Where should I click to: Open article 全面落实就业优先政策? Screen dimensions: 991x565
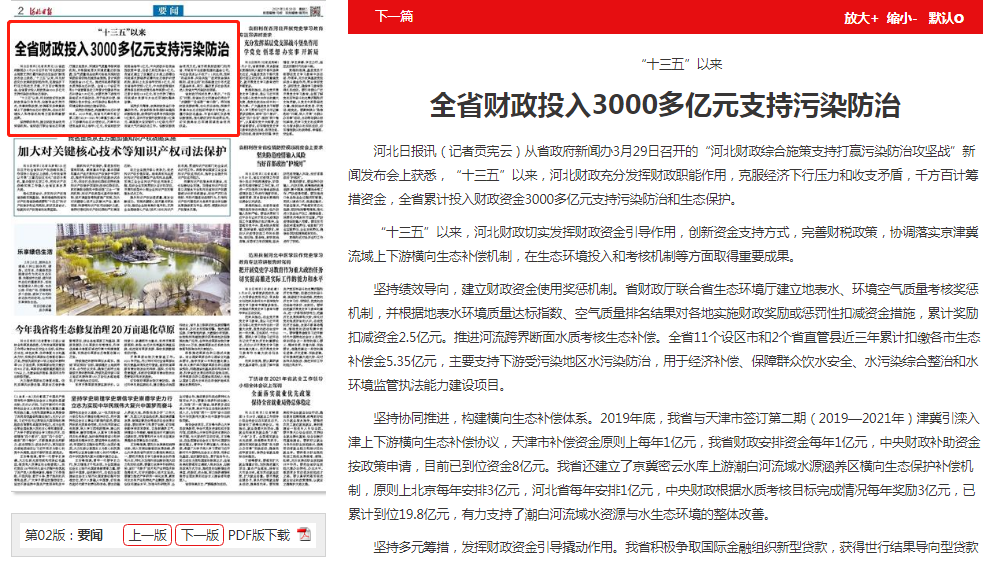[x=283, y=395]
